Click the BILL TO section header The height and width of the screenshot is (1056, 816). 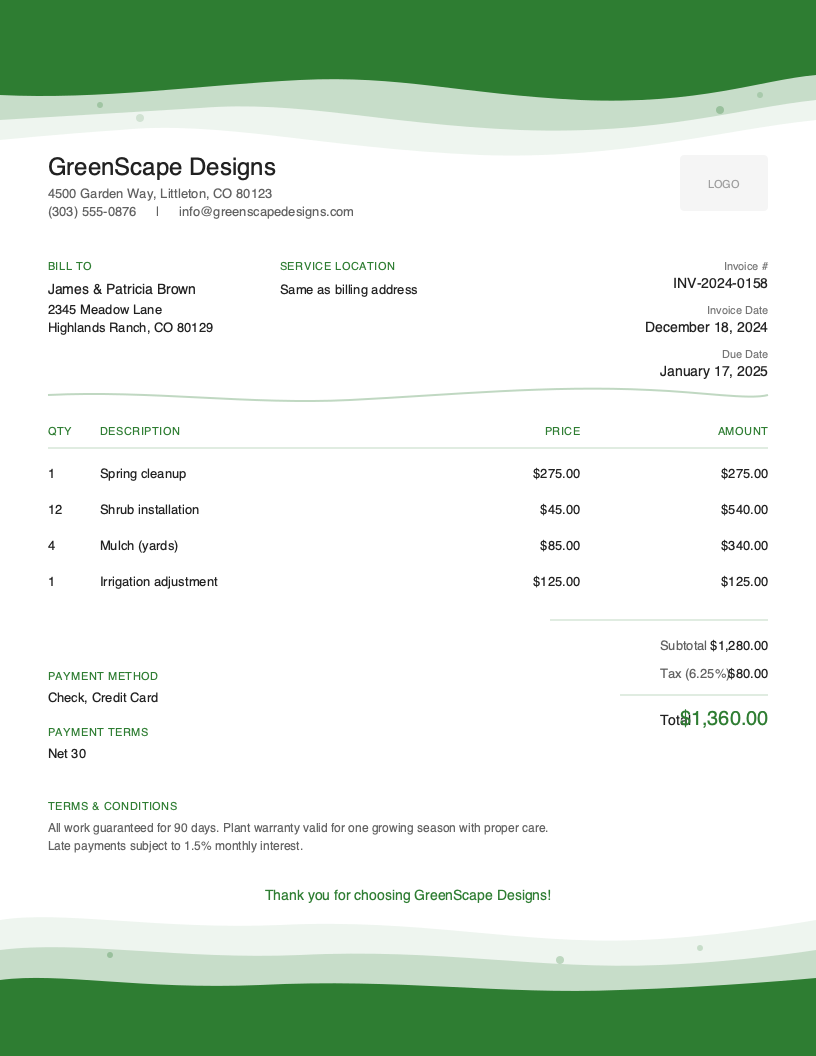click(x=69, y=266)
